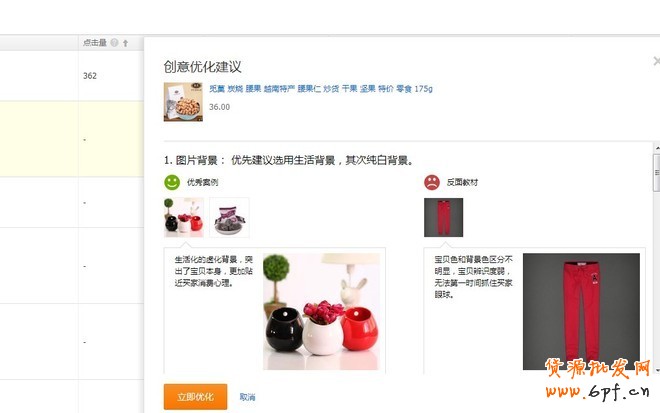Click the dialog scrollbar thumb handle

(657, 173)
